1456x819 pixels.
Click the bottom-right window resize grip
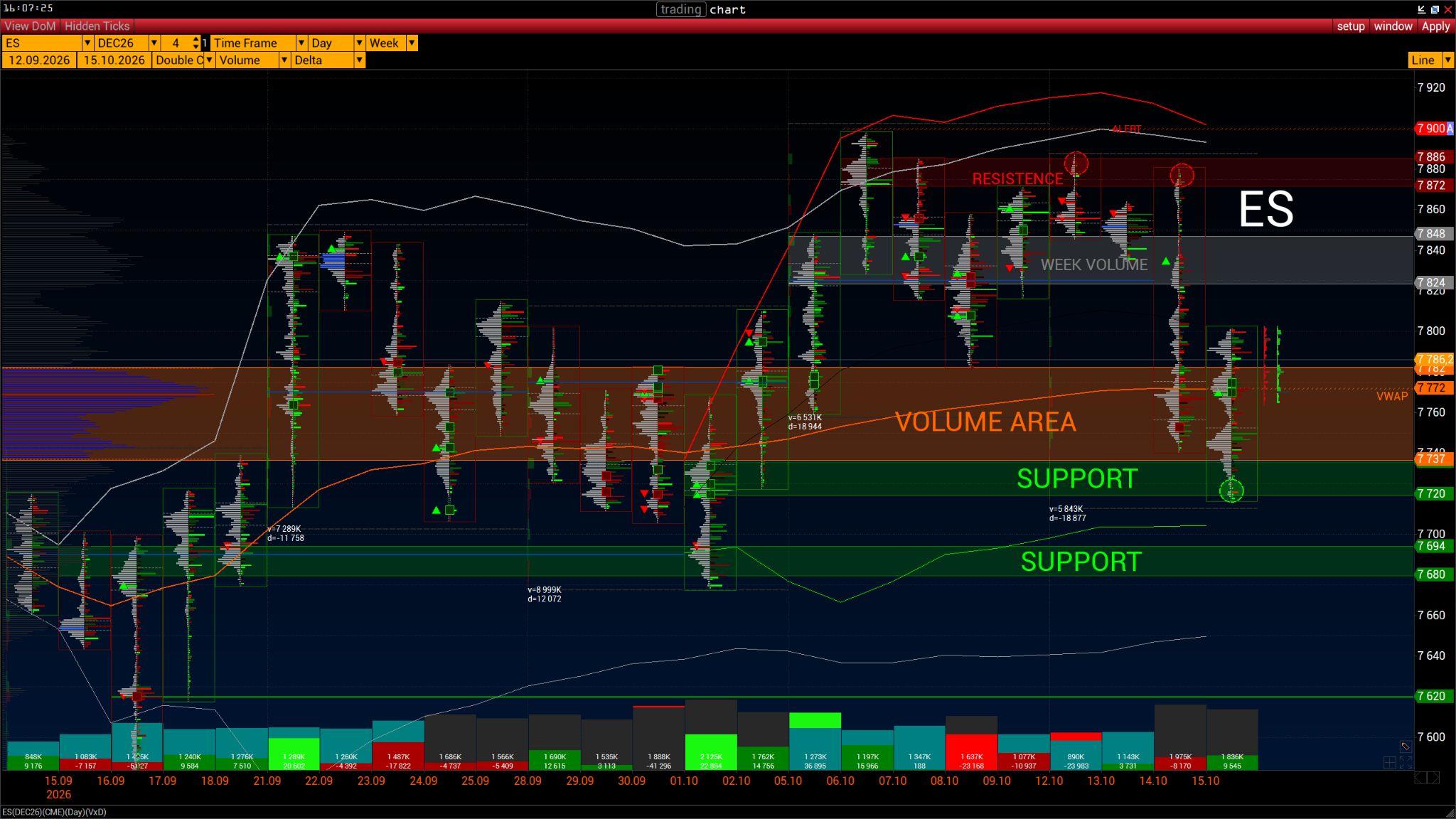point(1450,813)
